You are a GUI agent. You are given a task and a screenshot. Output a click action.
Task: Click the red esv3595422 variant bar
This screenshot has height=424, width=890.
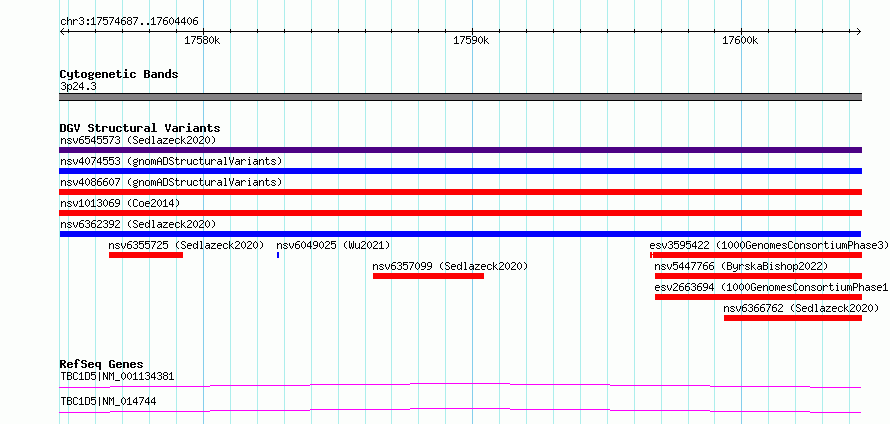tap(756, 255)
